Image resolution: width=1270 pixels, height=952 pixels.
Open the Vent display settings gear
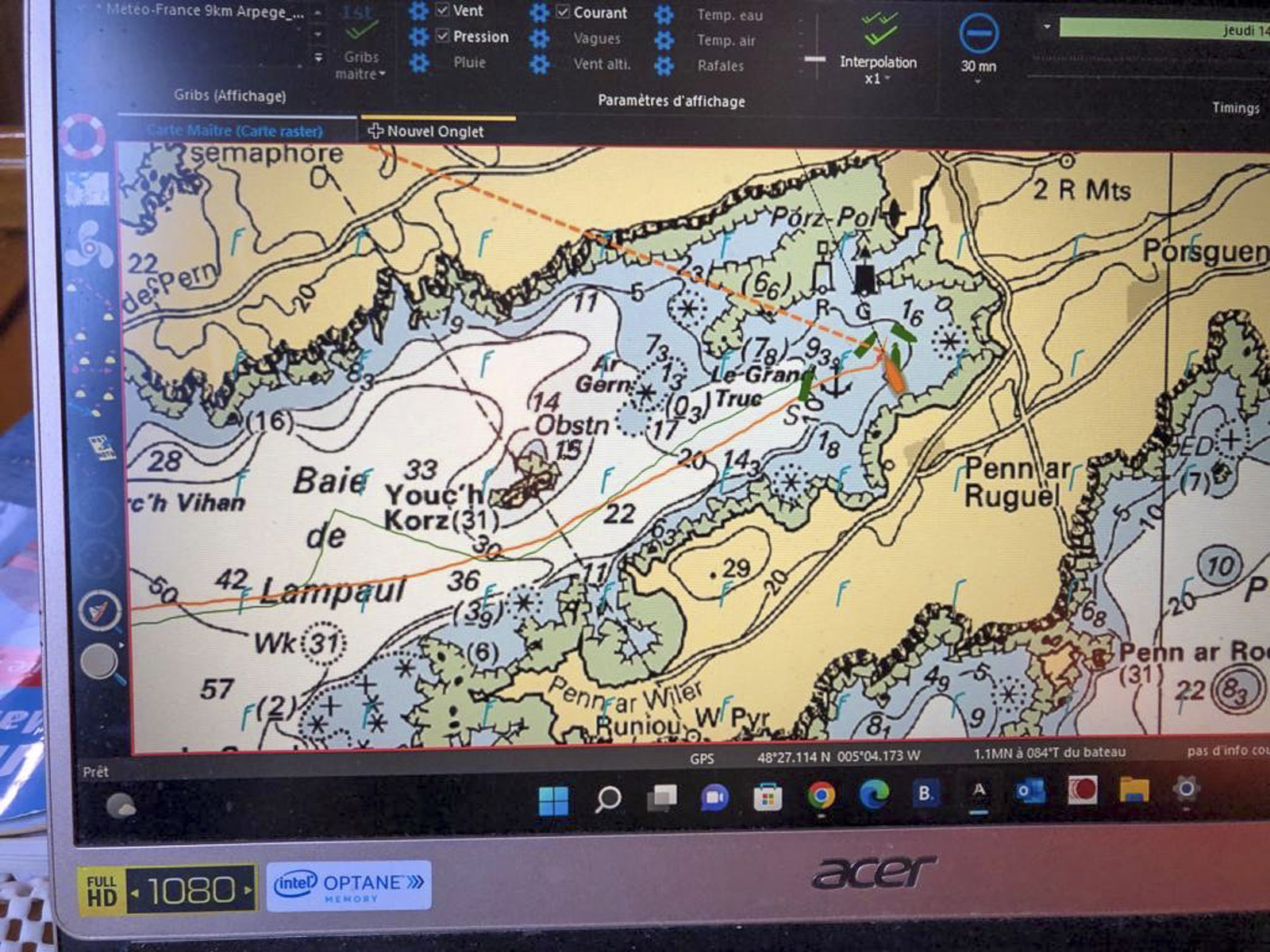coord(418,11)
